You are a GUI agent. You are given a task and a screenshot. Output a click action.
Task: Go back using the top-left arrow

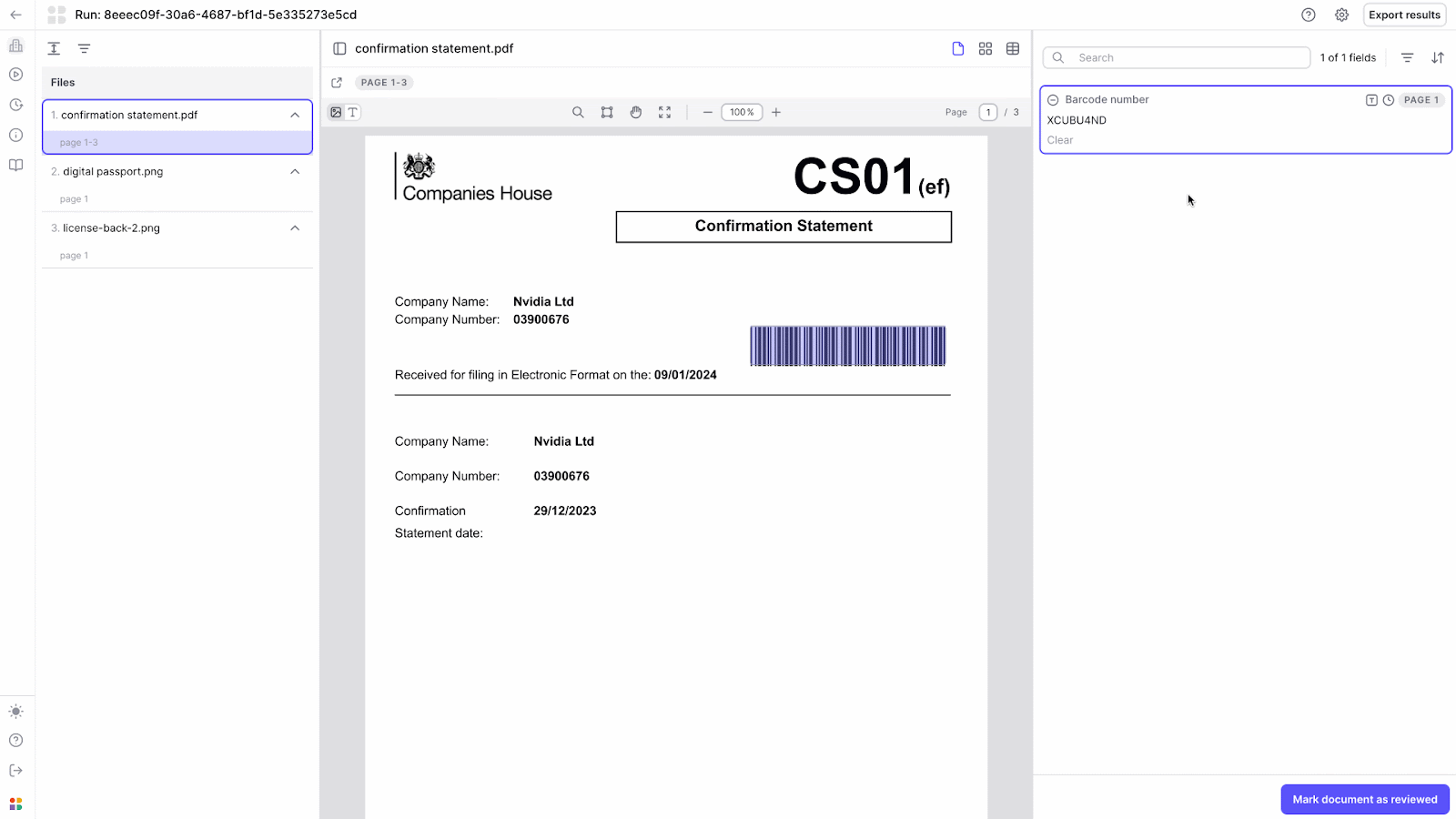pyautogui.click(x=15, y=15)
